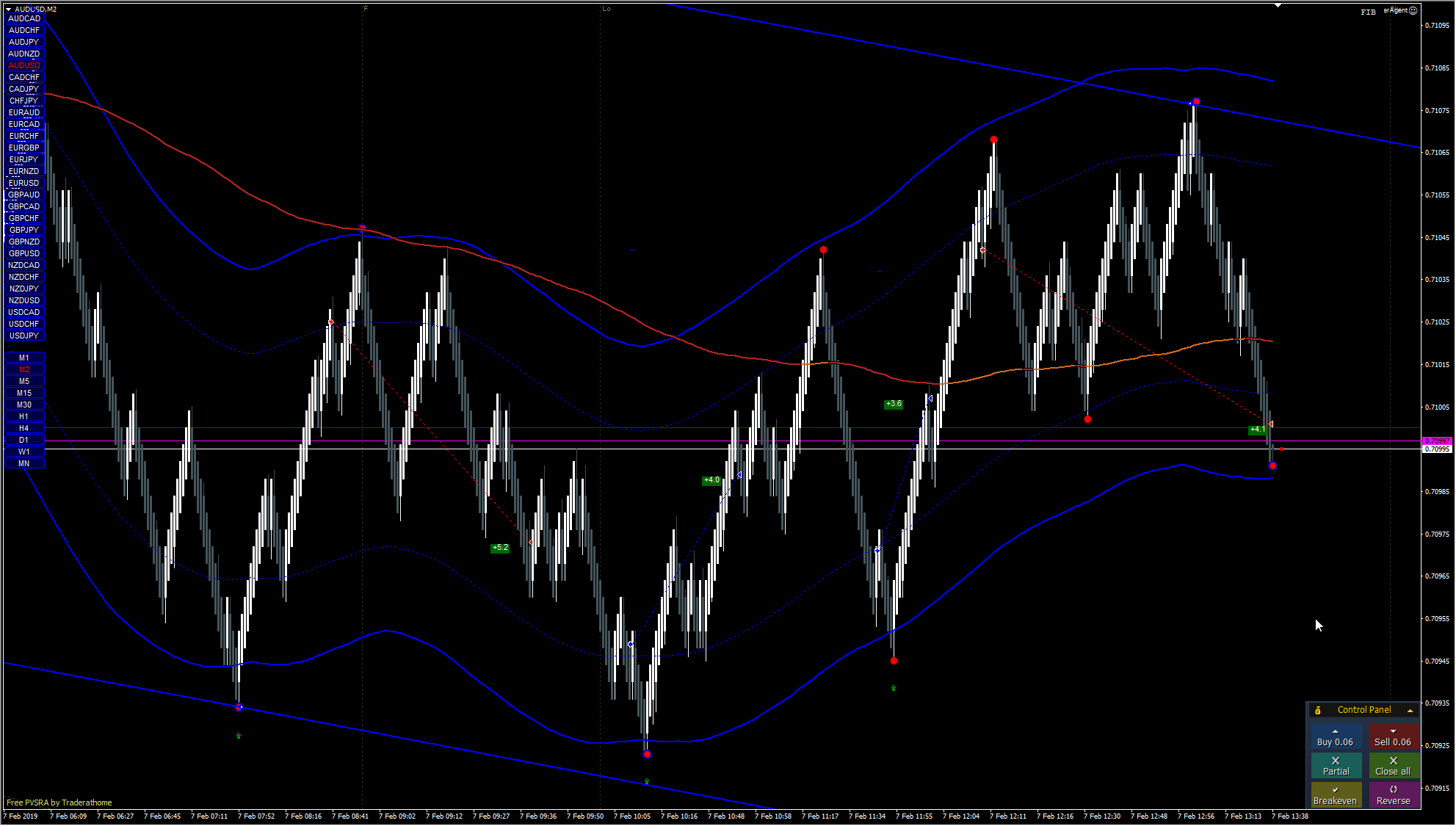Switch chart symbol to EURUSD
The height and width of the screenshot is (826, 1456).
tap(24, 183)
